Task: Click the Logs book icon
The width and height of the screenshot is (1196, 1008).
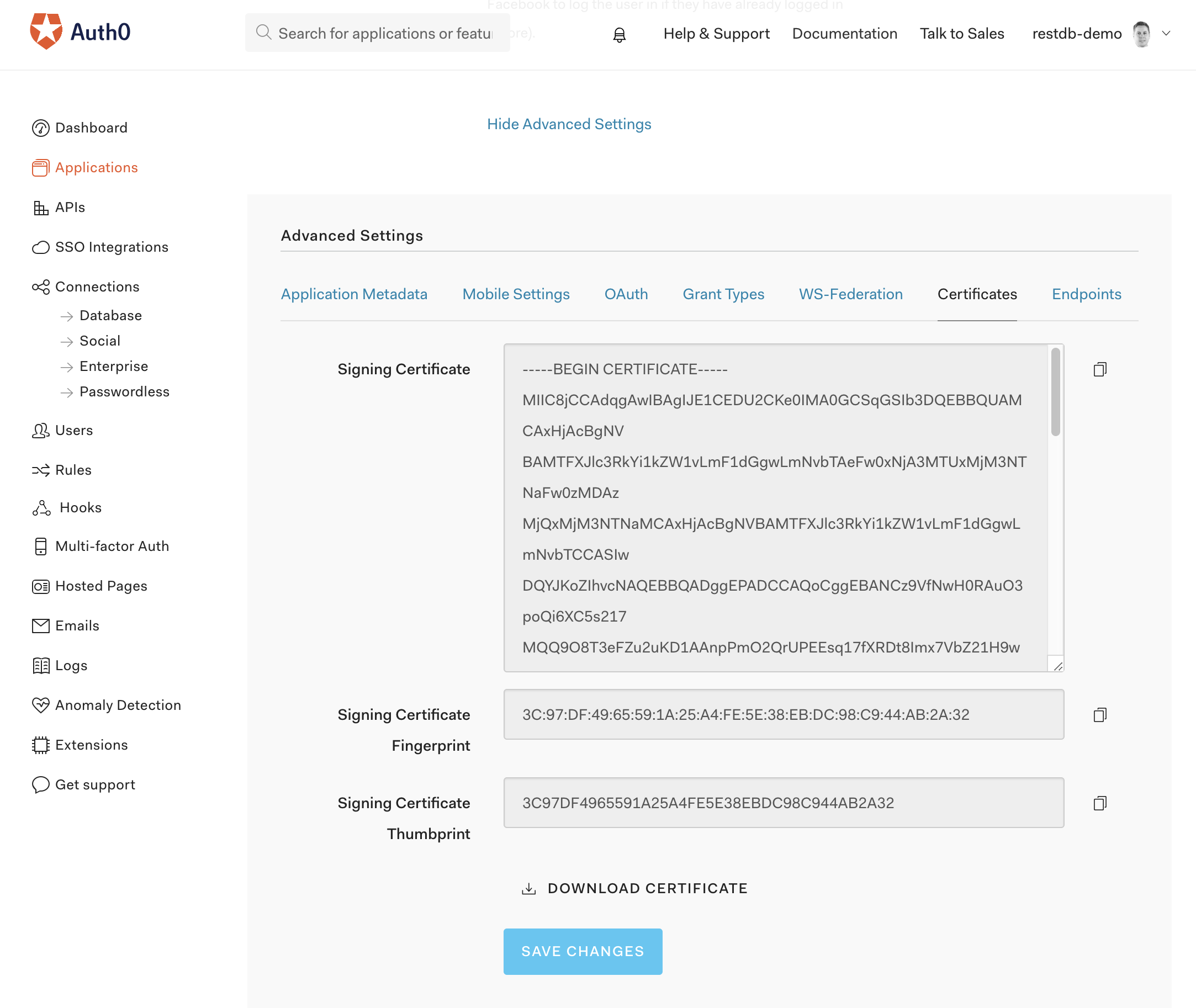Action: 40,666
